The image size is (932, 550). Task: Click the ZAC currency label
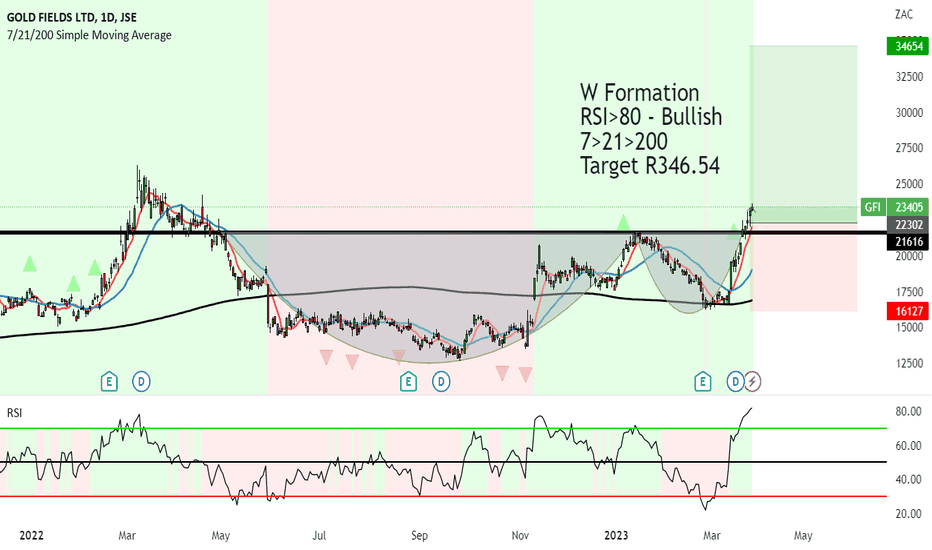tap(903, 15)
